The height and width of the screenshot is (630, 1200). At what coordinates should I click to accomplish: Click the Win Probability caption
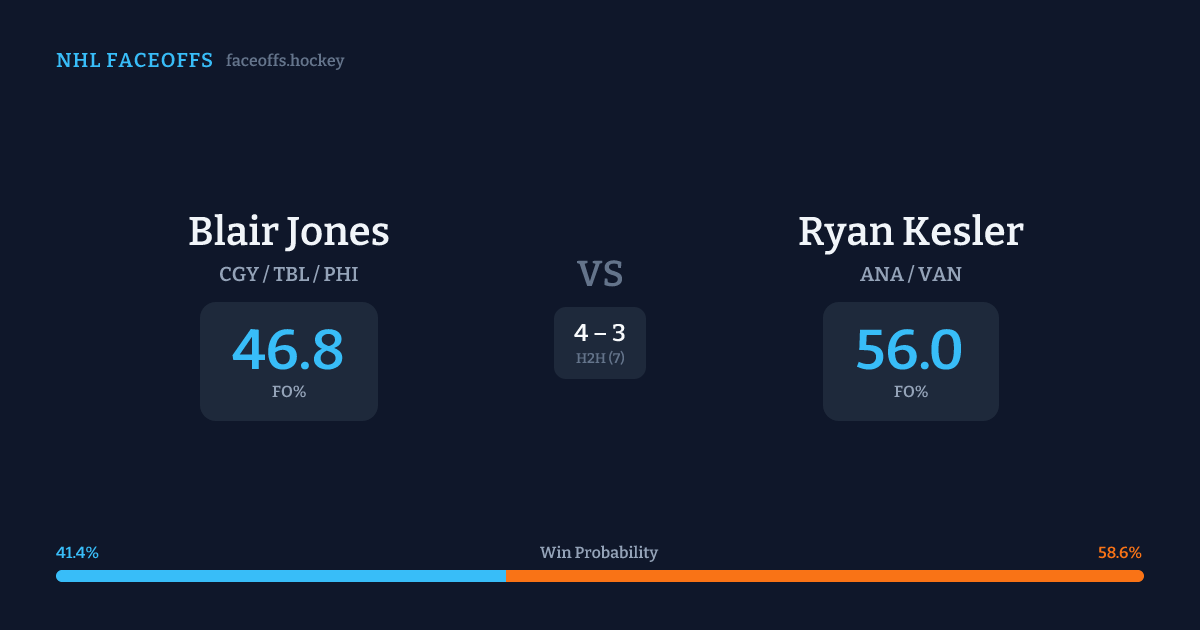click(599, 553)
